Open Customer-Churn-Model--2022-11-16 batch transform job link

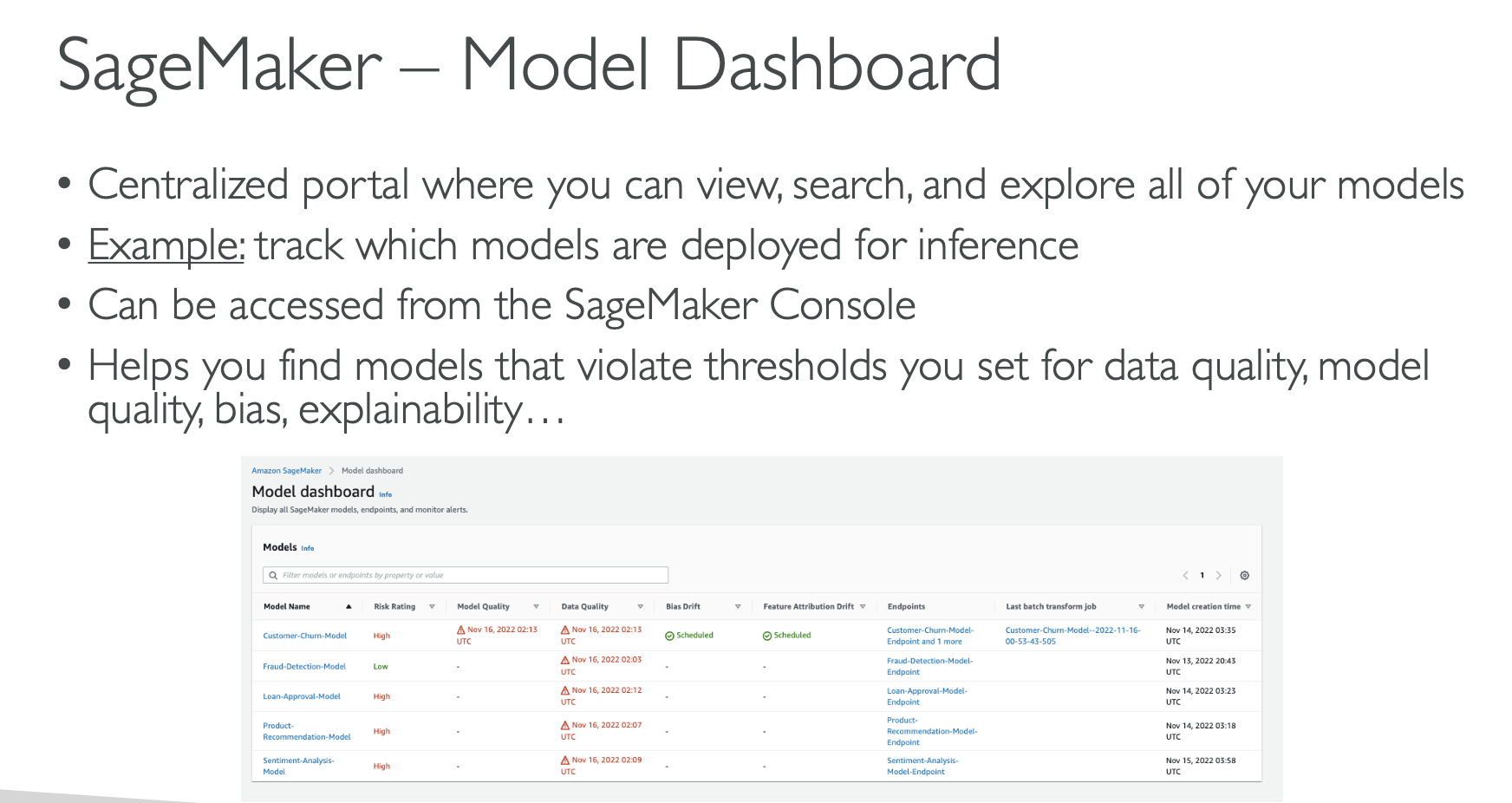tap(1073, 636)
